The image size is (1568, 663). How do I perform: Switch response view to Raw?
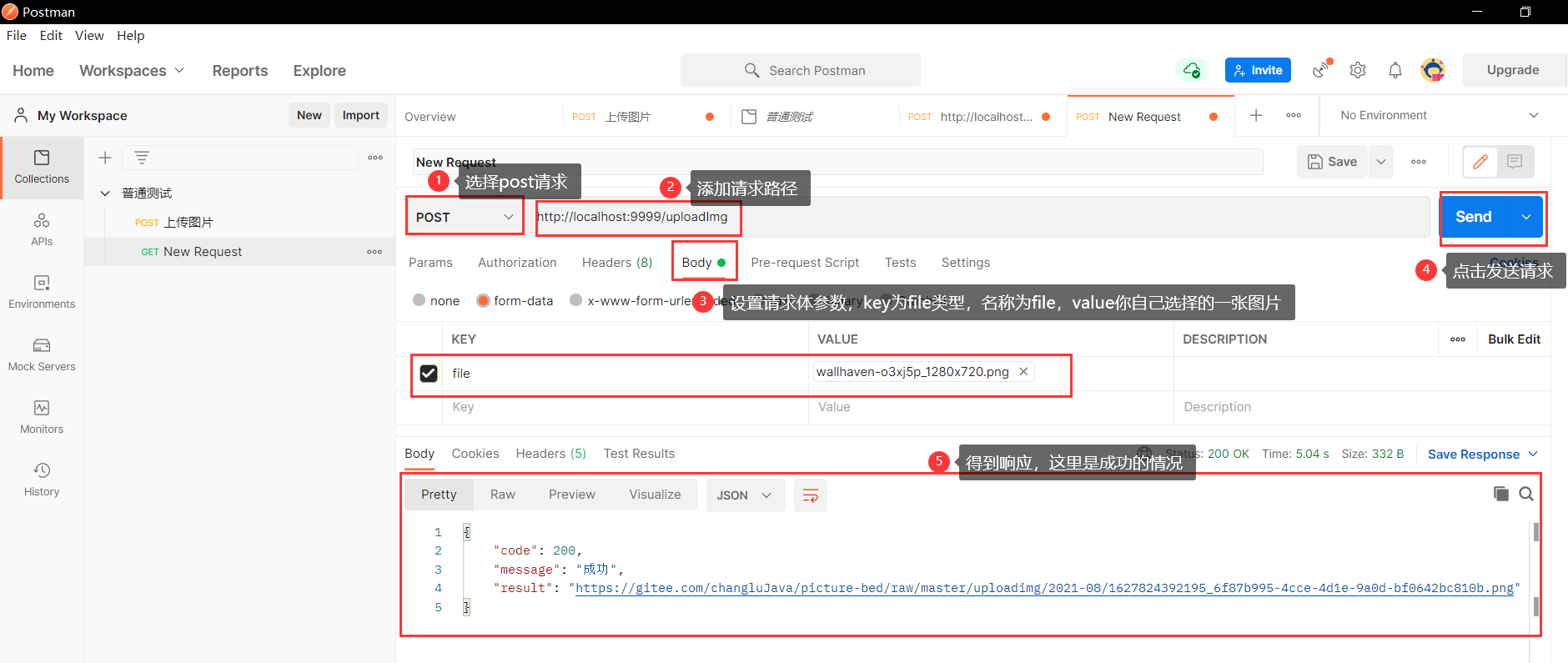(502, 495)
